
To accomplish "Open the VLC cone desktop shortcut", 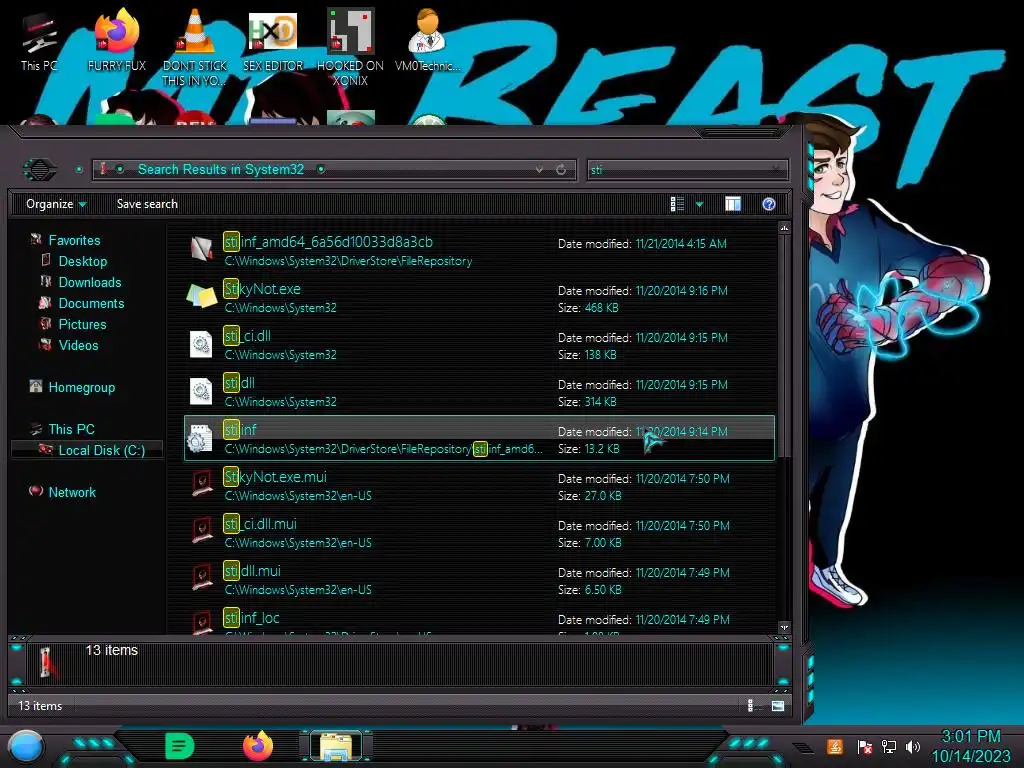I will click(x=194, y=48).
